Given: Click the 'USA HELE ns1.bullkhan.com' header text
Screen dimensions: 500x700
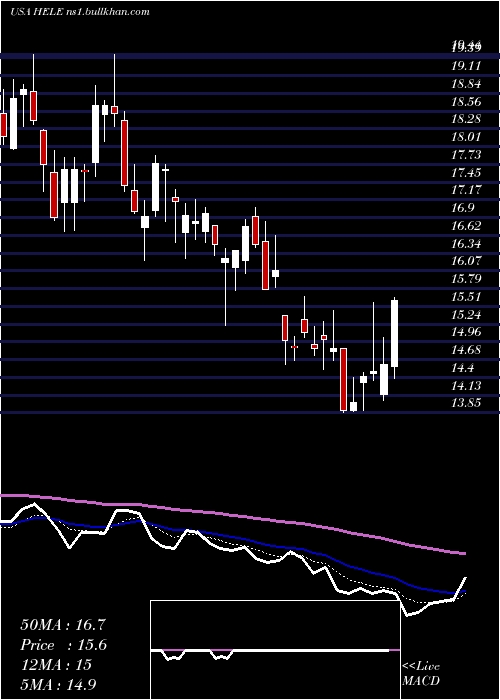Looking at the screenshot, I should click(x=80, y=12).
